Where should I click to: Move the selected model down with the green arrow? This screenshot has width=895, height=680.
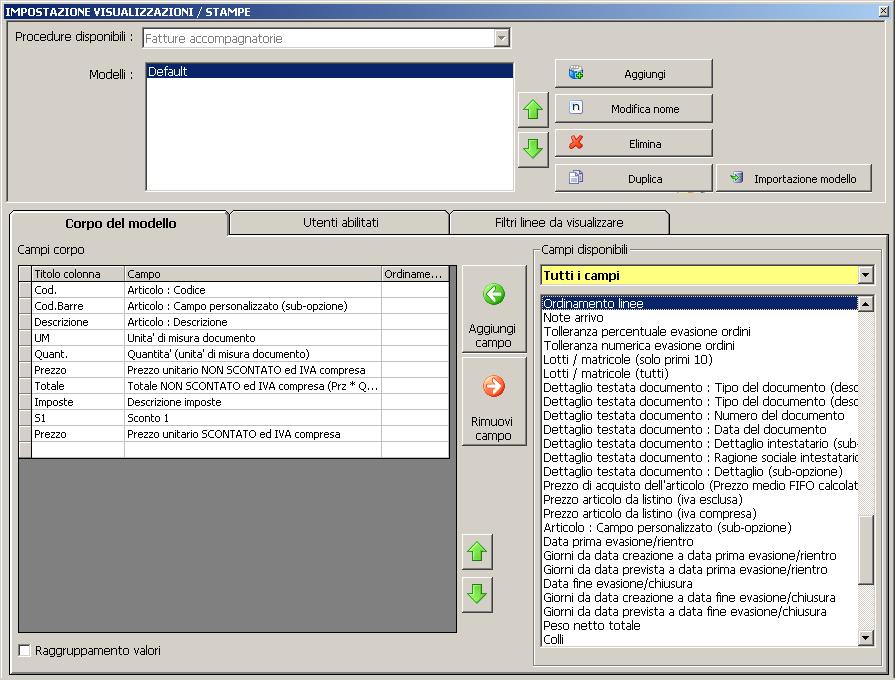tap(533, 149)
